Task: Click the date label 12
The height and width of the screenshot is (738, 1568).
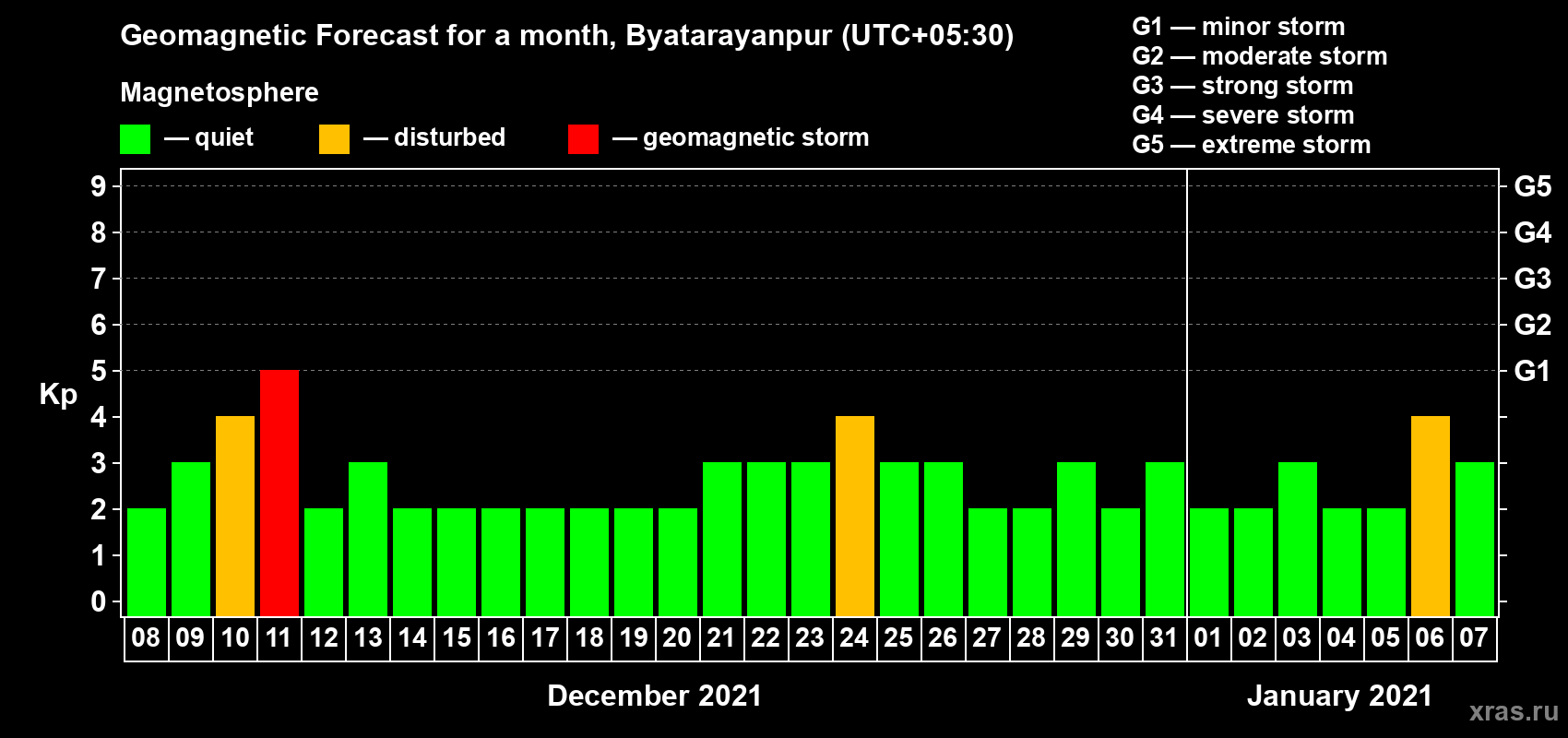Action: (x=324, y=637)
